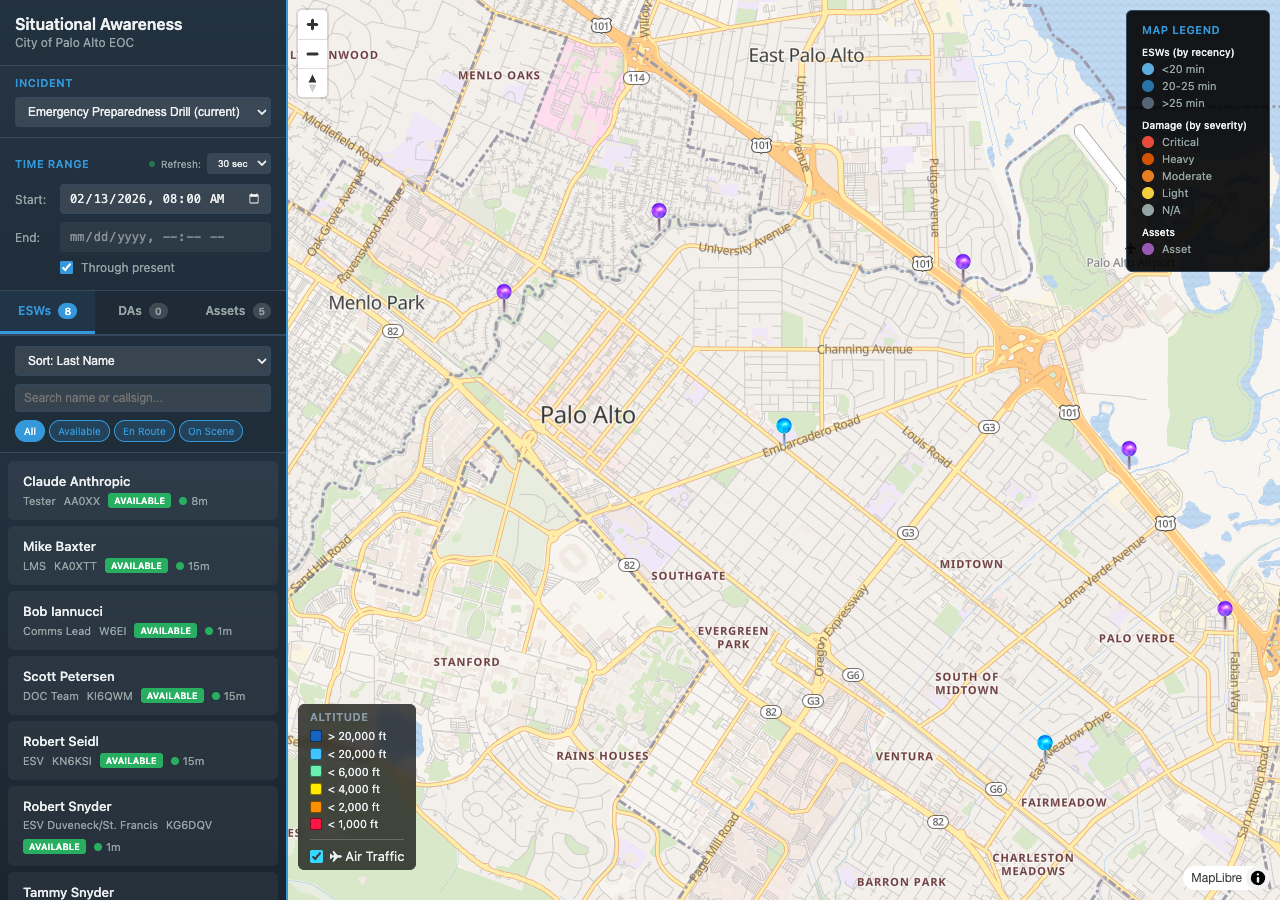The width and height of the screenshot is (1280, 900).
Task: Click the search name or callsign field
Action: coord(142,398)
